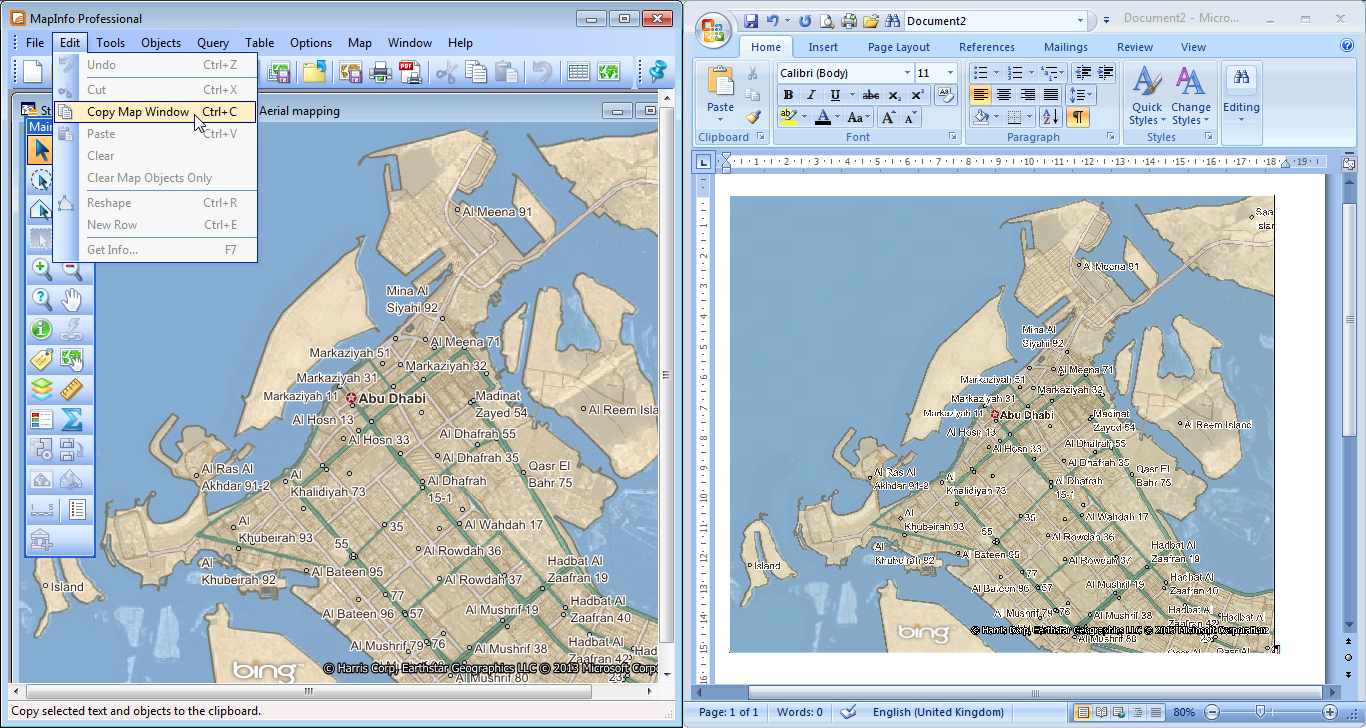This screenshot has height=728, width=1366.
Task: Toggle Italic formatting in Word
Action: (x=811, y=95)
